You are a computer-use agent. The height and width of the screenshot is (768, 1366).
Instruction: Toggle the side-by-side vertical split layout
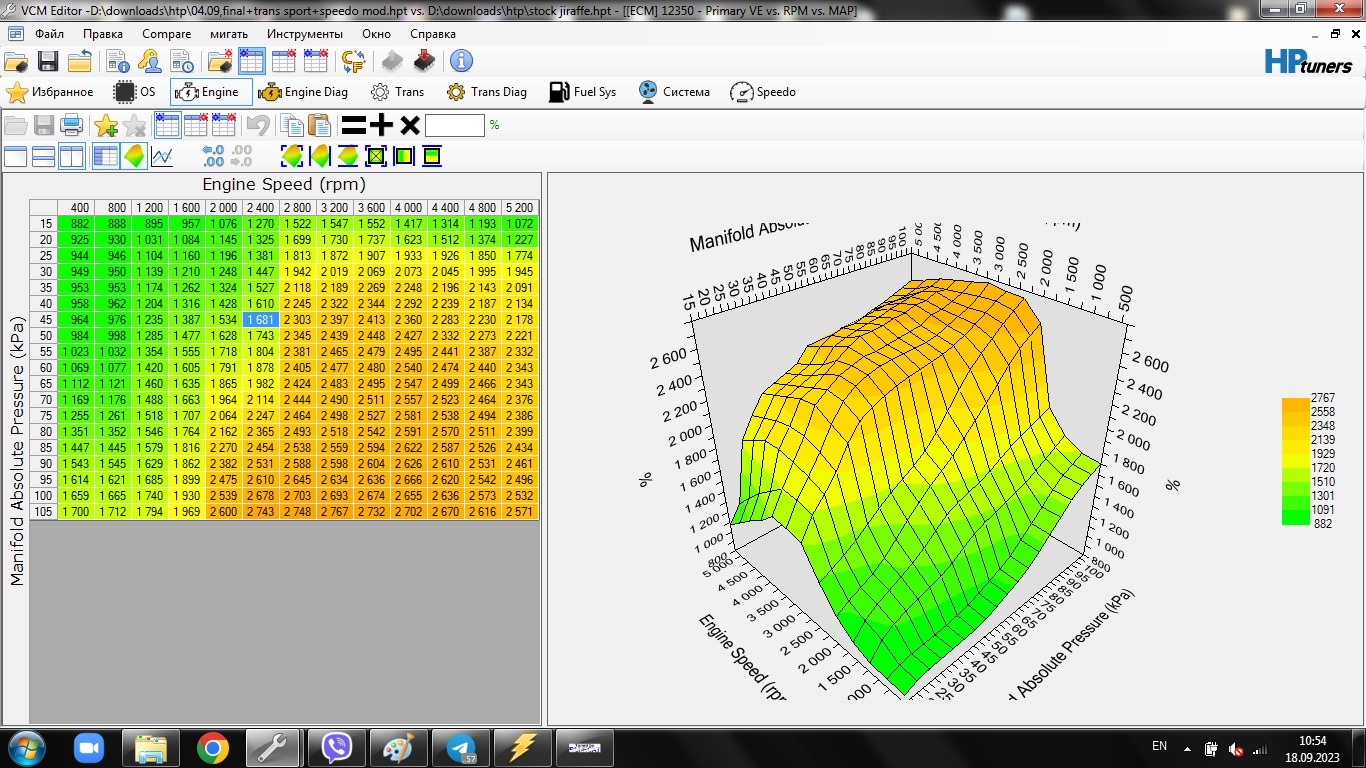coord(71,156)
